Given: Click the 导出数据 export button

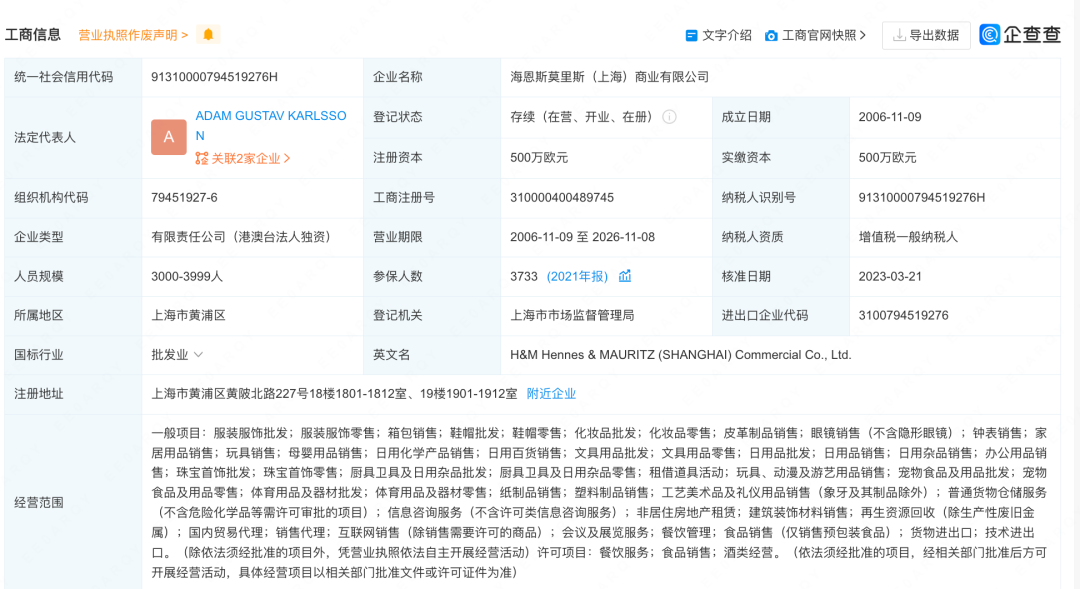Looking at the screenshot, I should 926,35.
